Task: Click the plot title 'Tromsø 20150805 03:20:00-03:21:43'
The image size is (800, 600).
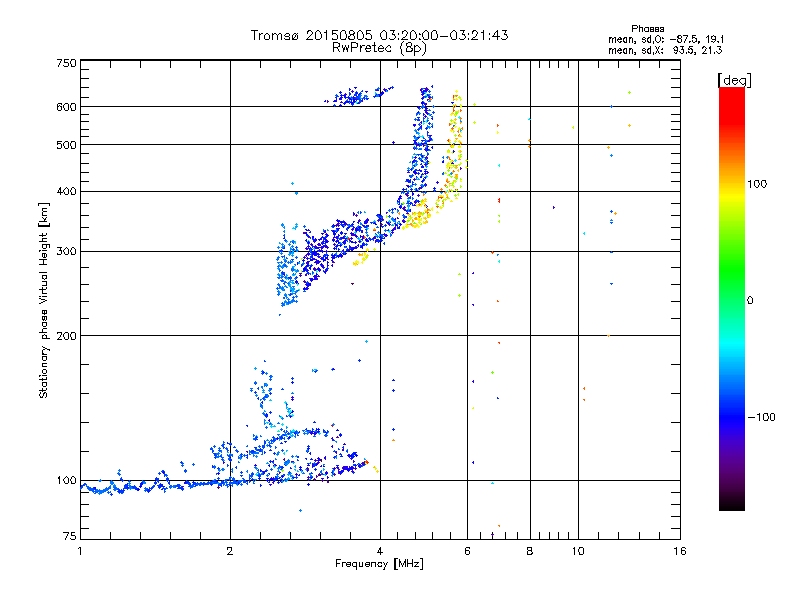Action: (379, 35)
